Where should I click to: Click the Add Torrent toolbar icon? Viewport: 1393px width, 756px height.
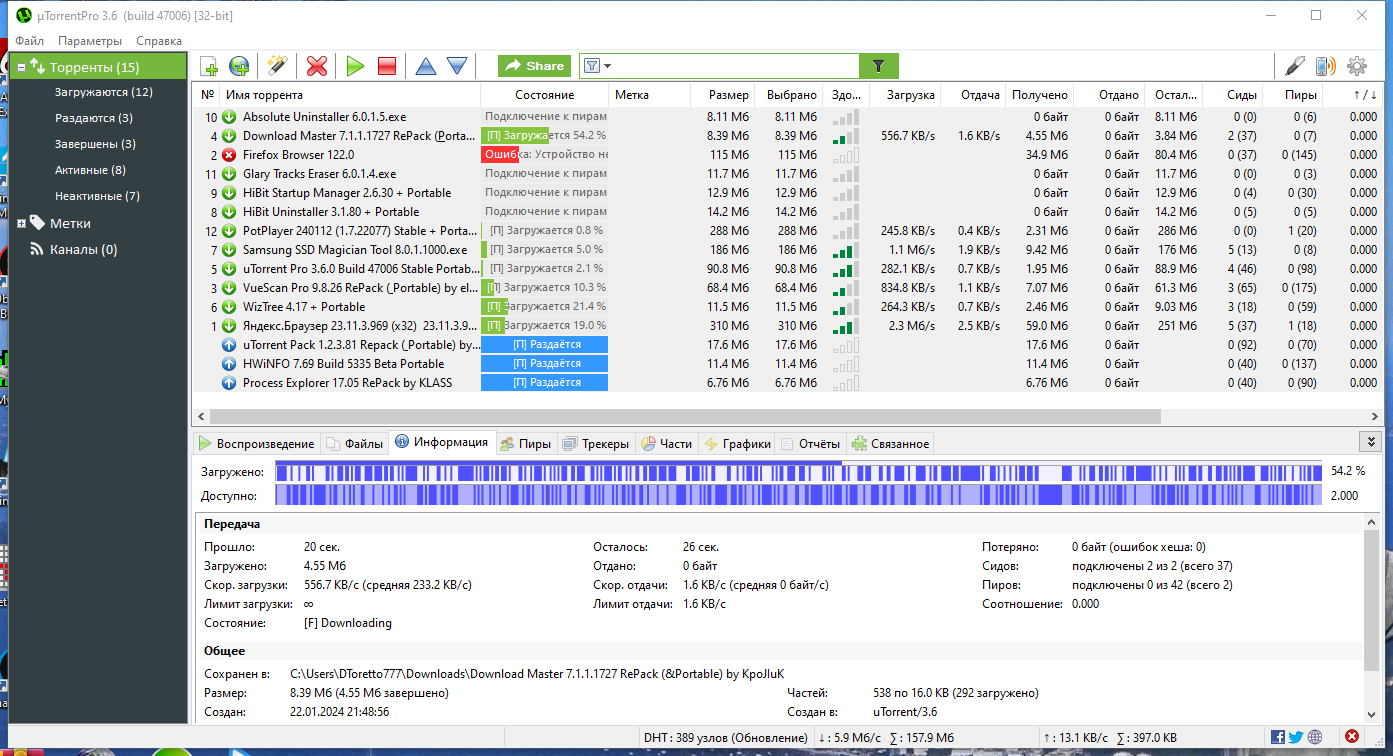tap(209, 66)
